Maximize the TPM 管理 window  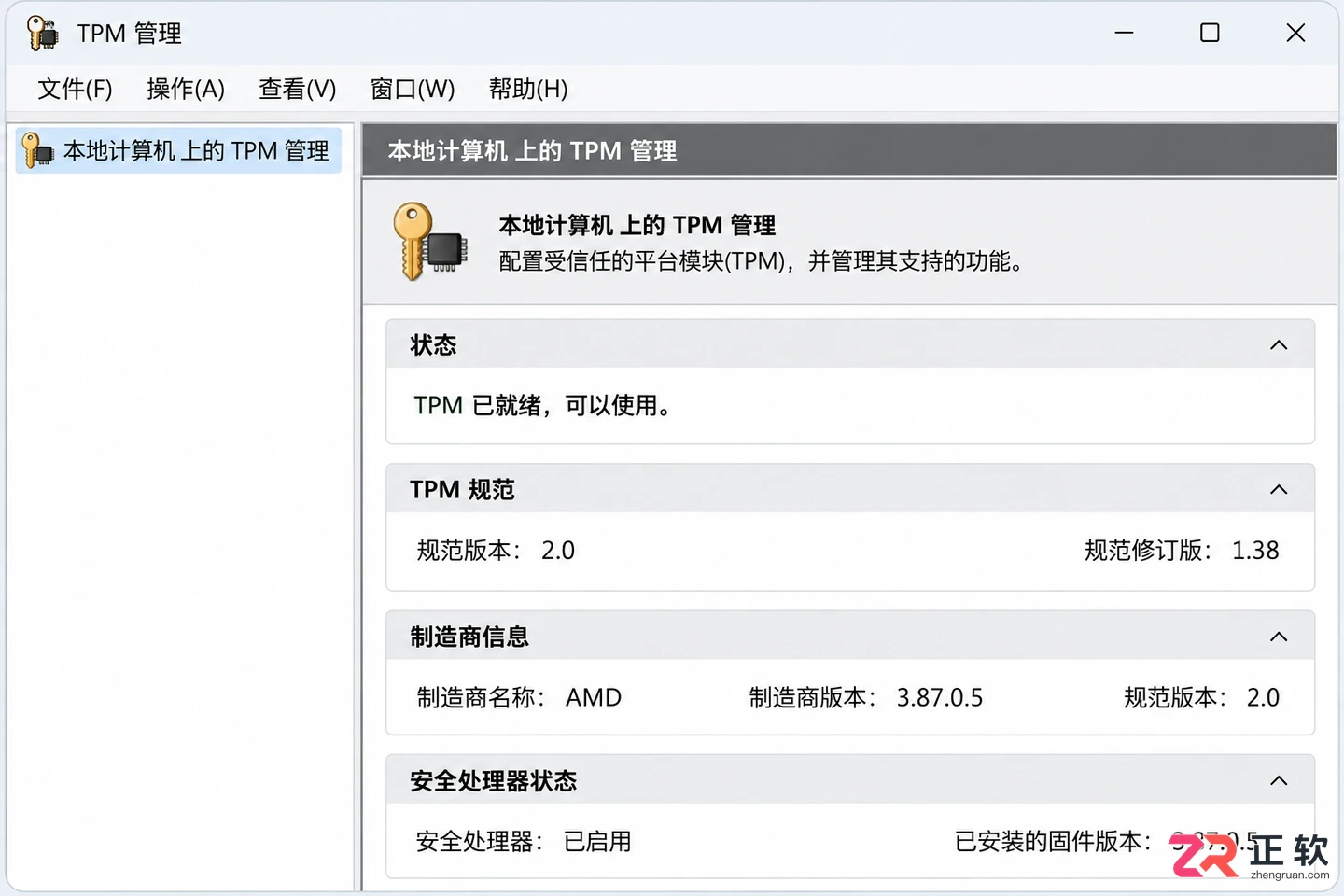(x=1210, y=34)
